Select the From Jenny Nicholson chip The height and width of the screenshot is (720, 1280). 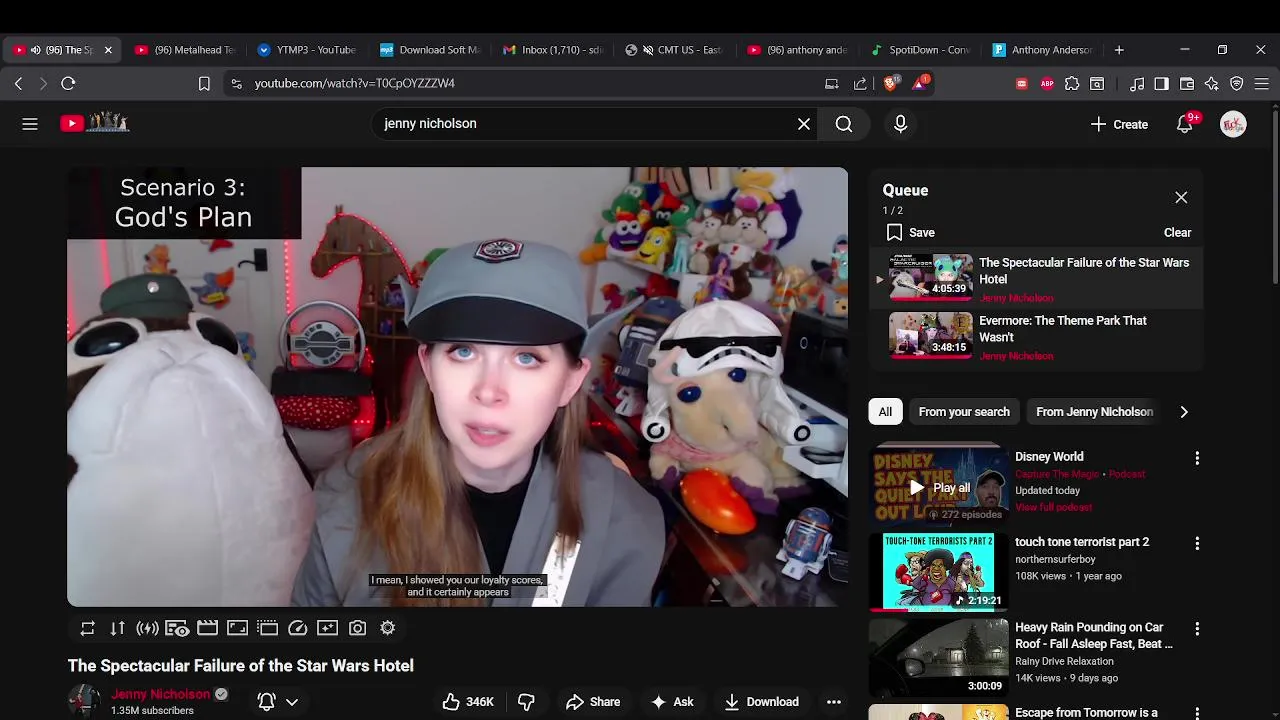(1094, 412)
